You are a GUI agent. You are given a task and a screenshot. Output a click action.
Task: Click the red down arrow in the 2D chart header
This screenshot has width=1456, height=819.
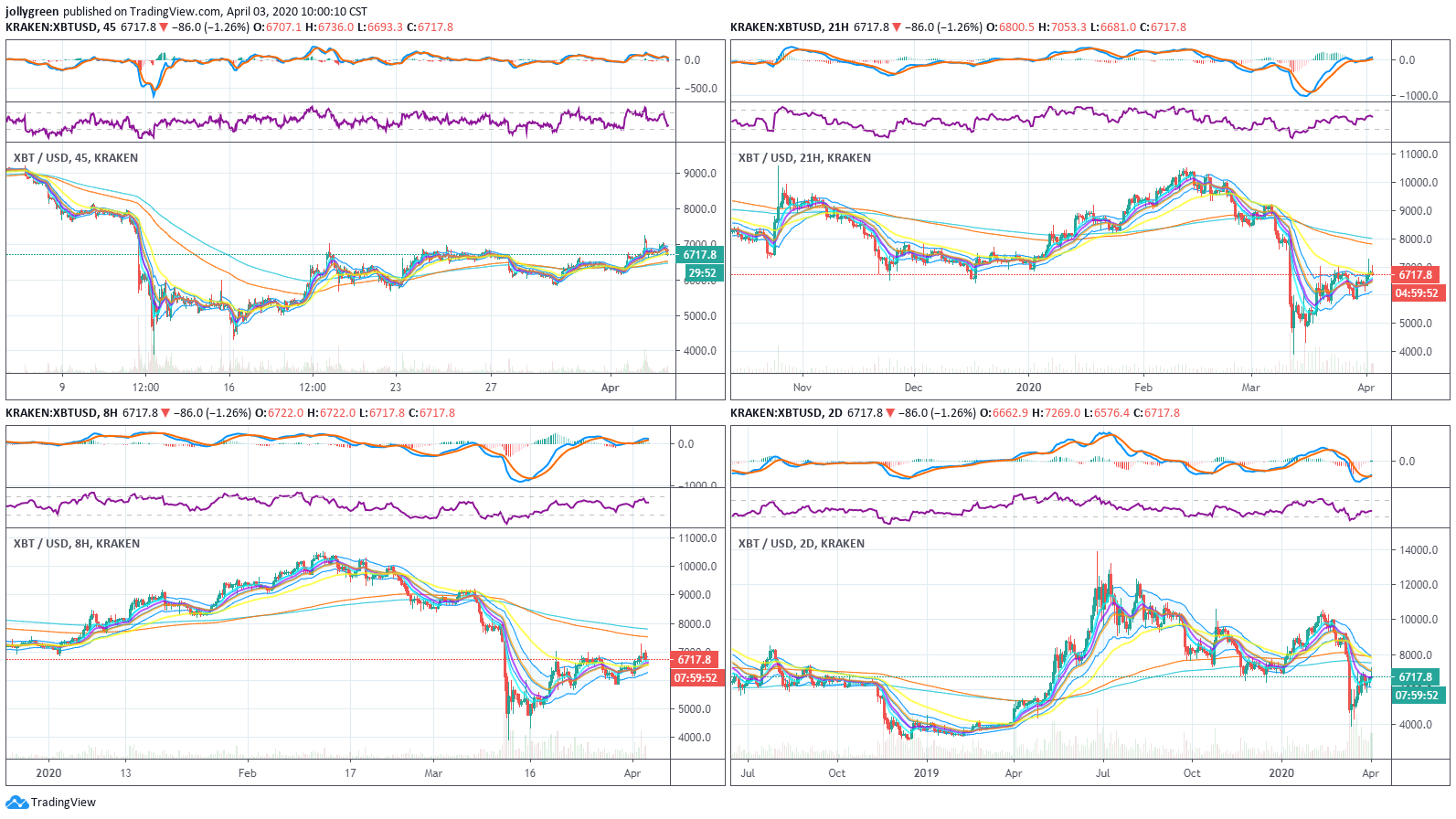pos(890,413)
